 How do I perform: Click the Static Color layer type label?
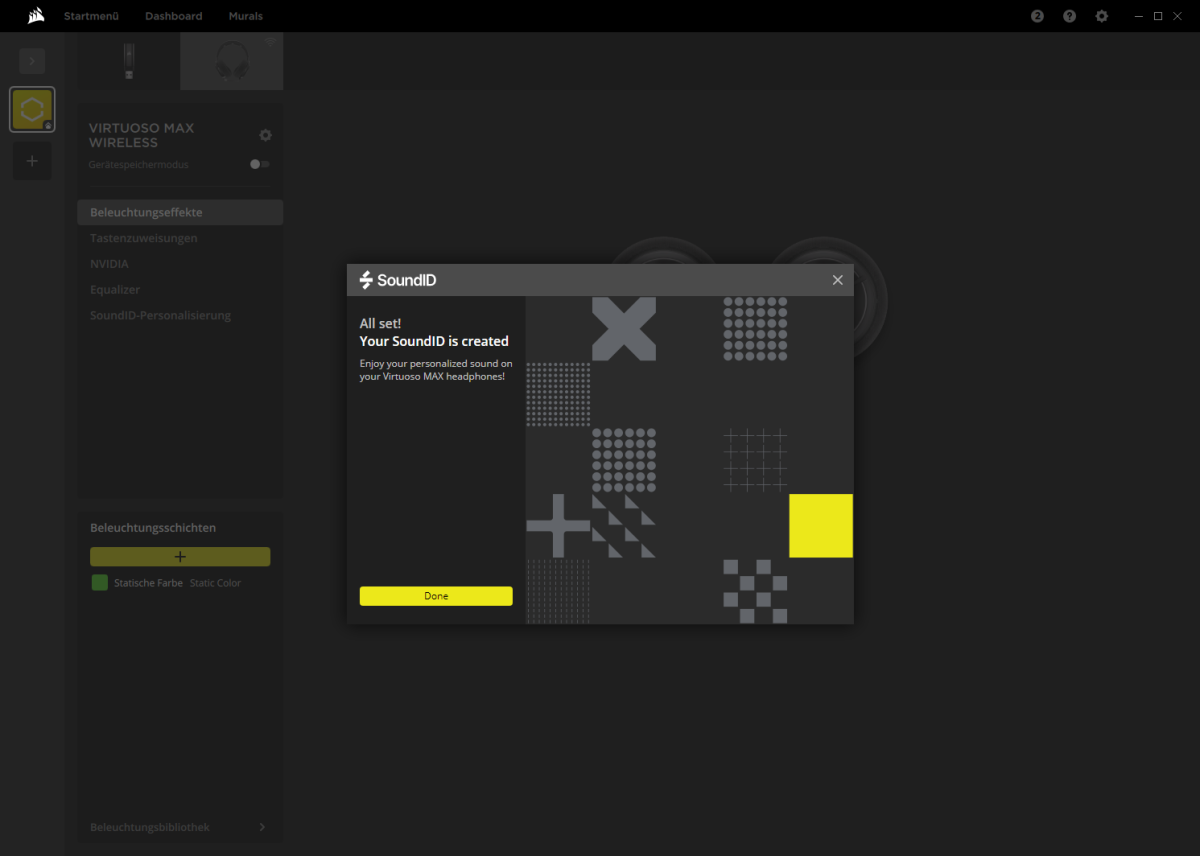[x=215, y=583]
